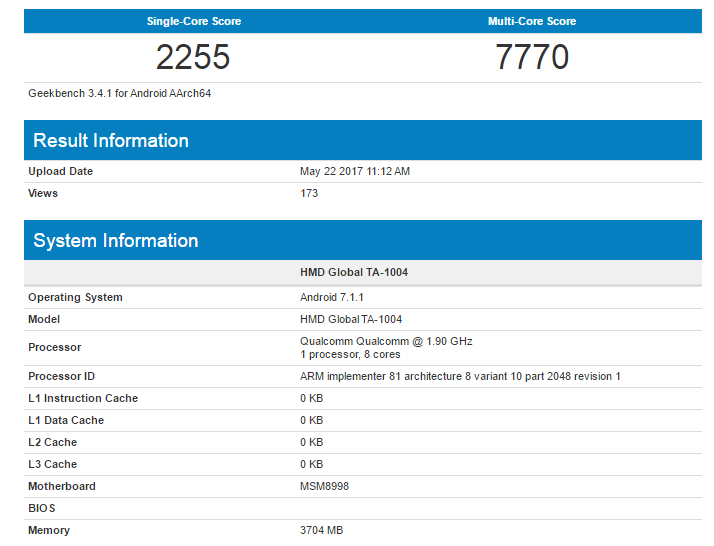Viewport: 714px width, 546px height.
Task: Click the Geekbench 3.4.1 for Android AArch64 text
Action: point(120,93)
